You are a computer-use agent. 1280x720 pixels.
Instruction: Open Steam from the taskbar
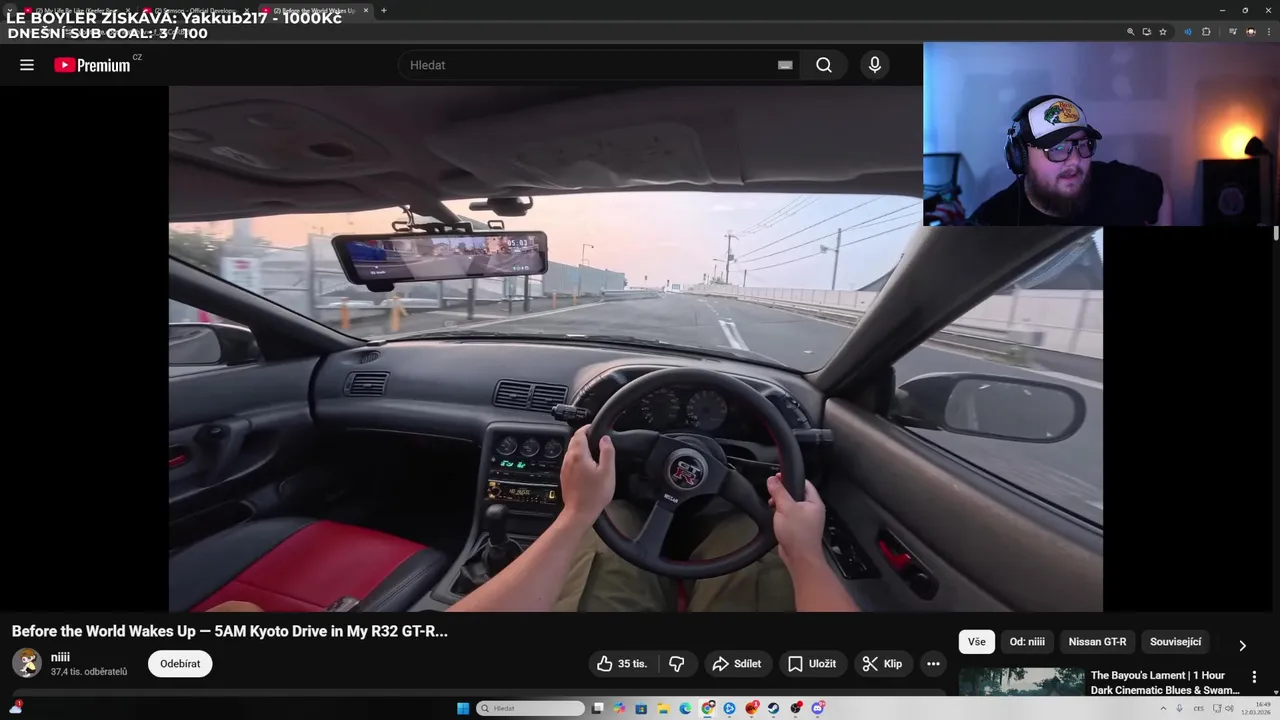coord(773,708)
